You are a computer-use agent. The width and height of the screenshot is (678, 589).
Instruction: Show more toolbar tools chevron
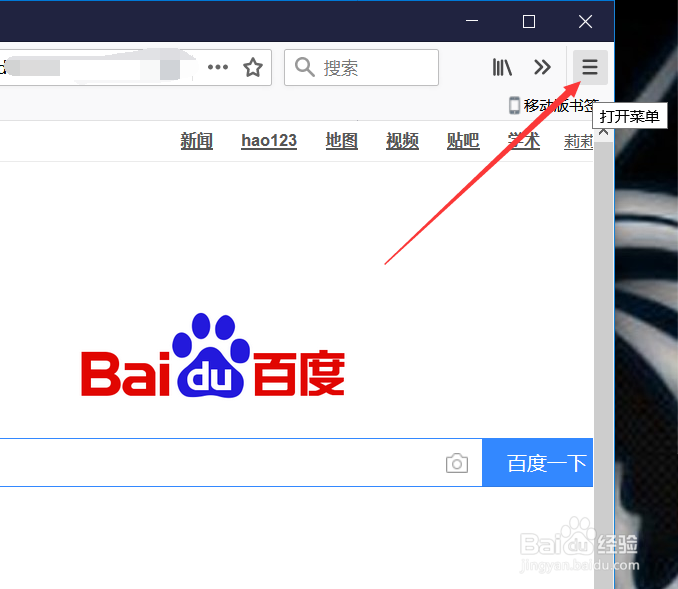coord(542,67)
